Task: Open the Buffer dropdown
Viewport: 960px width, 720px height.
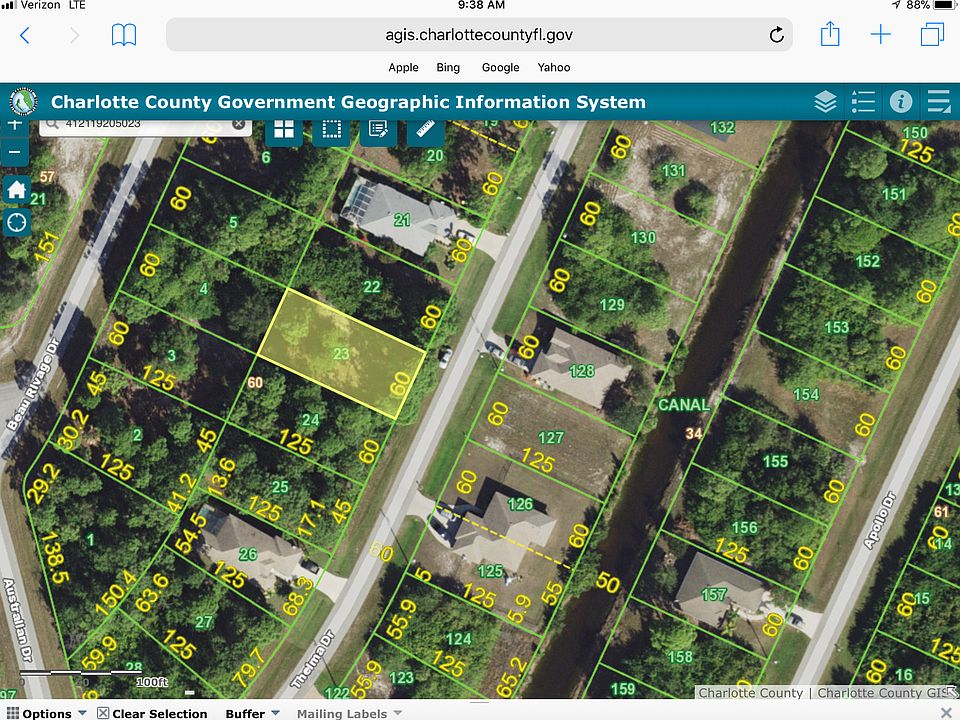Action: pyautogui.click(x=252, y=713)
